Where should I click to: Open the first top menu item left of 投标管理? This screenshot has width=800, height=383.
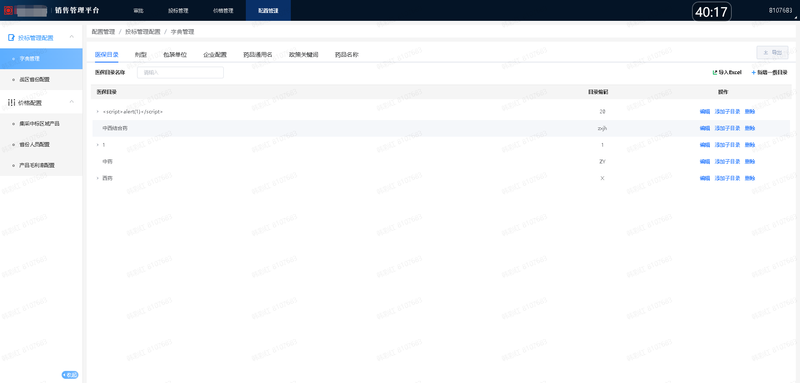138,11
